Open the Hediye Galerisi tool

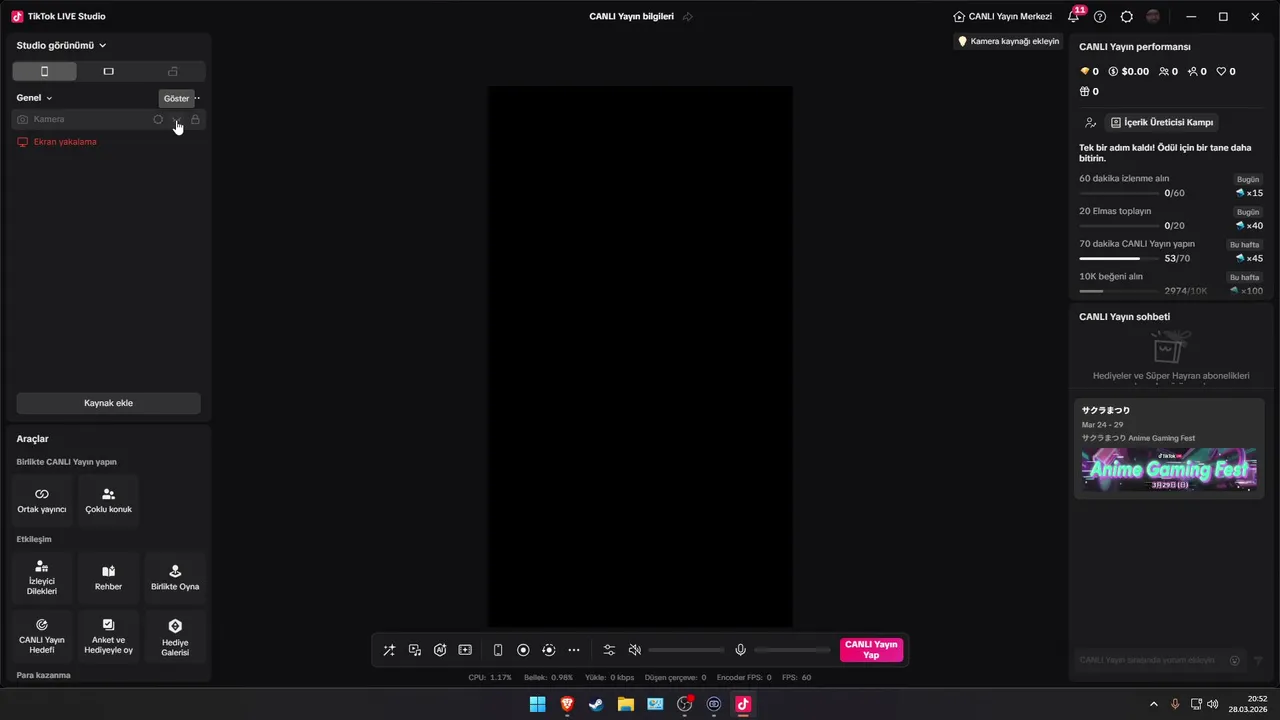(x=175, y=636)
